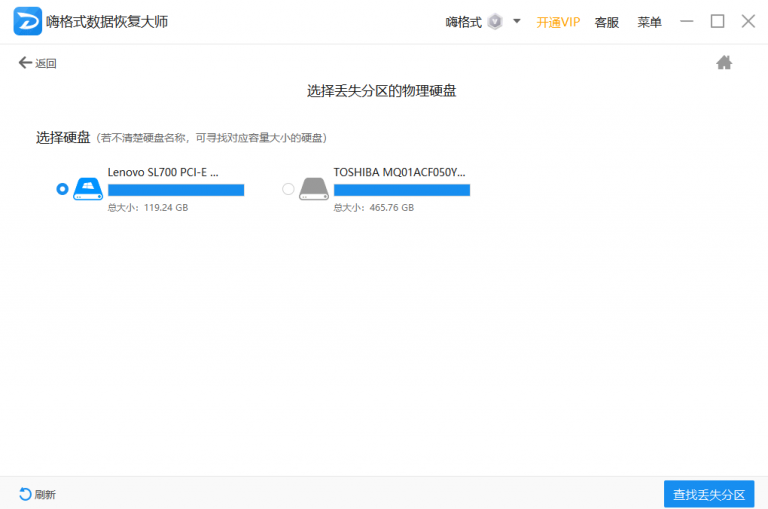Expand the account dropdown arrow
The height and width of the screenshot is (509, 768).
click(517, 21)
